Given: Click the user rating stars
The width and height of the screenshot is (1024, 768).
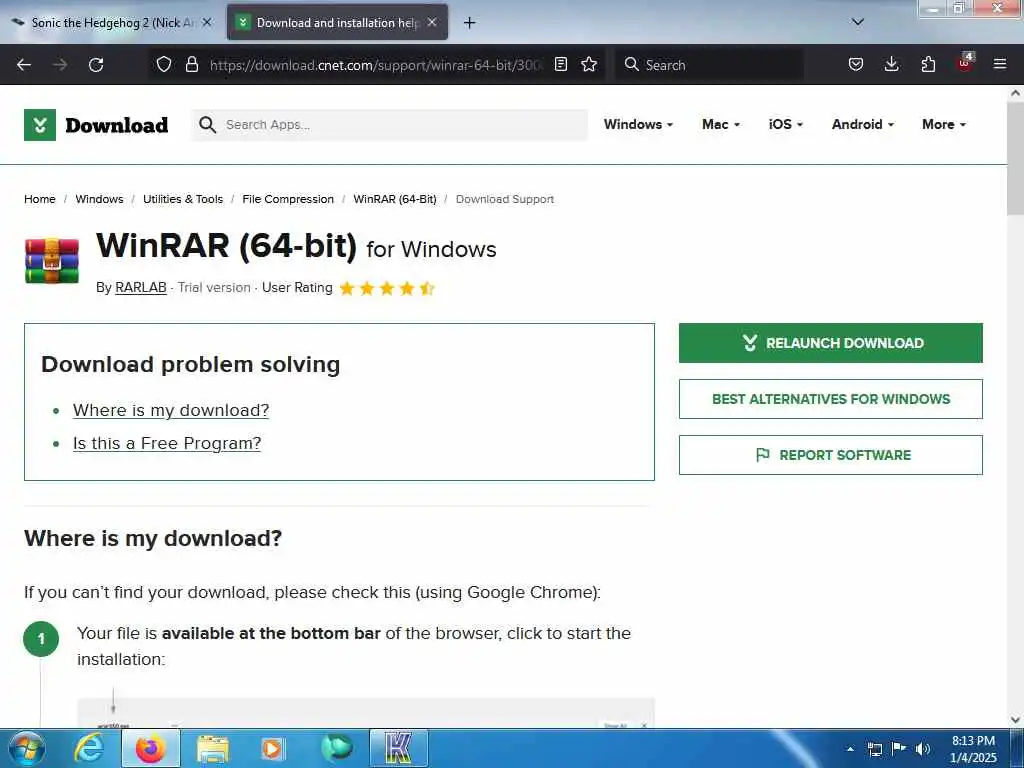Looking at the screenshot, I should [387, 288].
